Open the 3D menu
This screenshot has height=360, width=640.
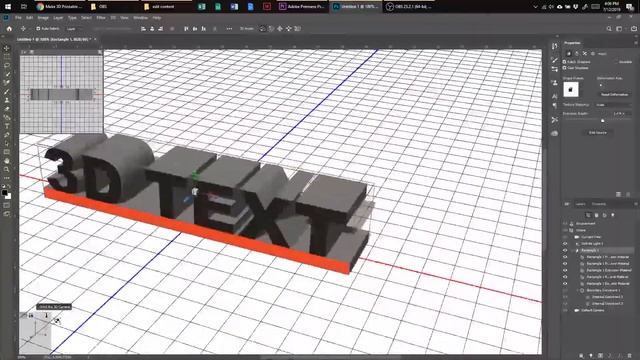point(113,18)
